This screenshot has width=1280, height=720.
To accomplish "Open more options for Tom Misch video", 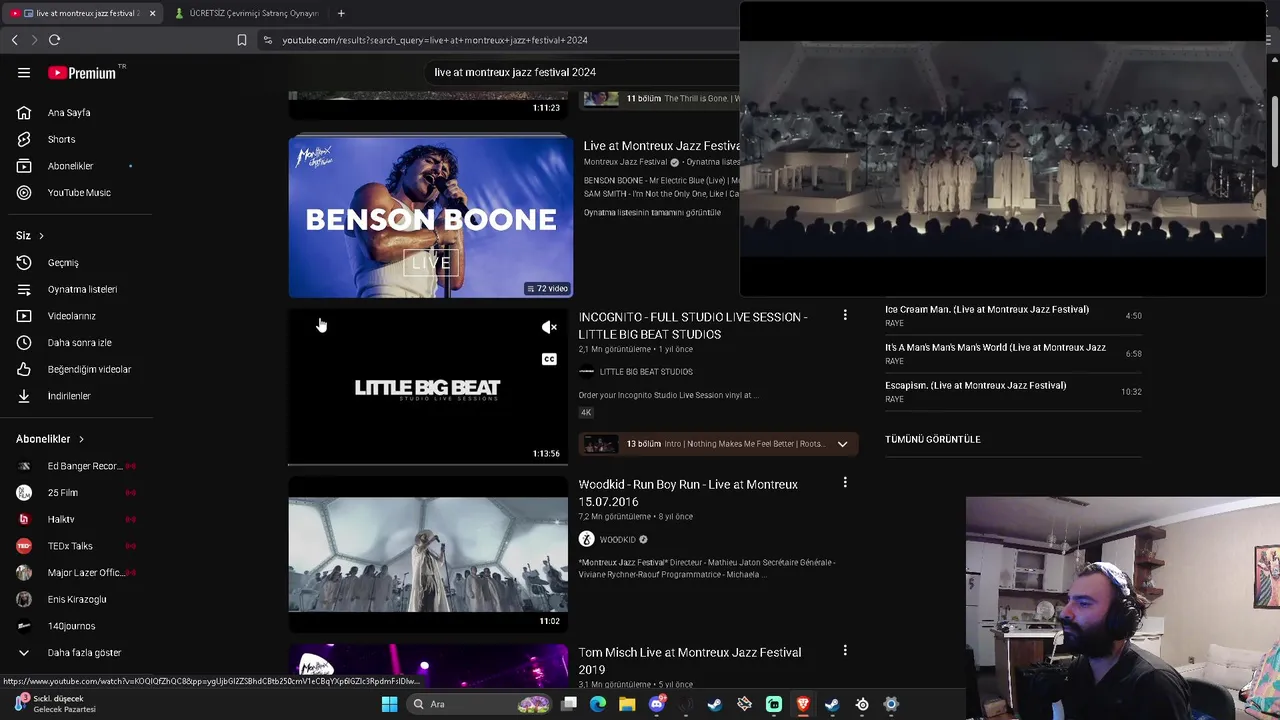I will pos(845,650).
